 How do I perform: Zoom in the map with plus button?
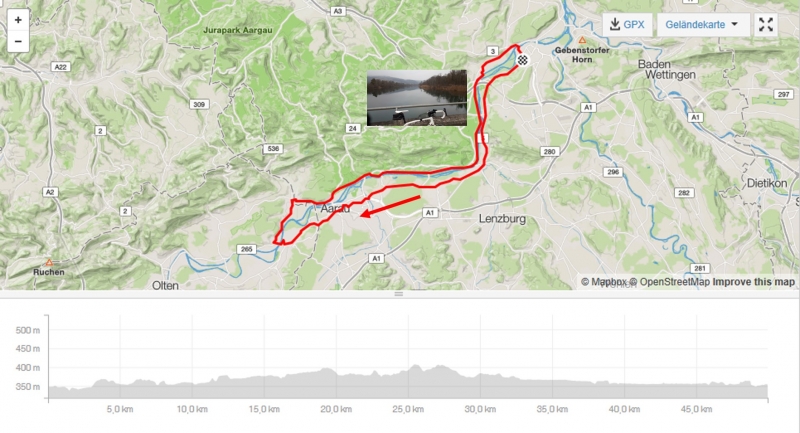(18, 20)
